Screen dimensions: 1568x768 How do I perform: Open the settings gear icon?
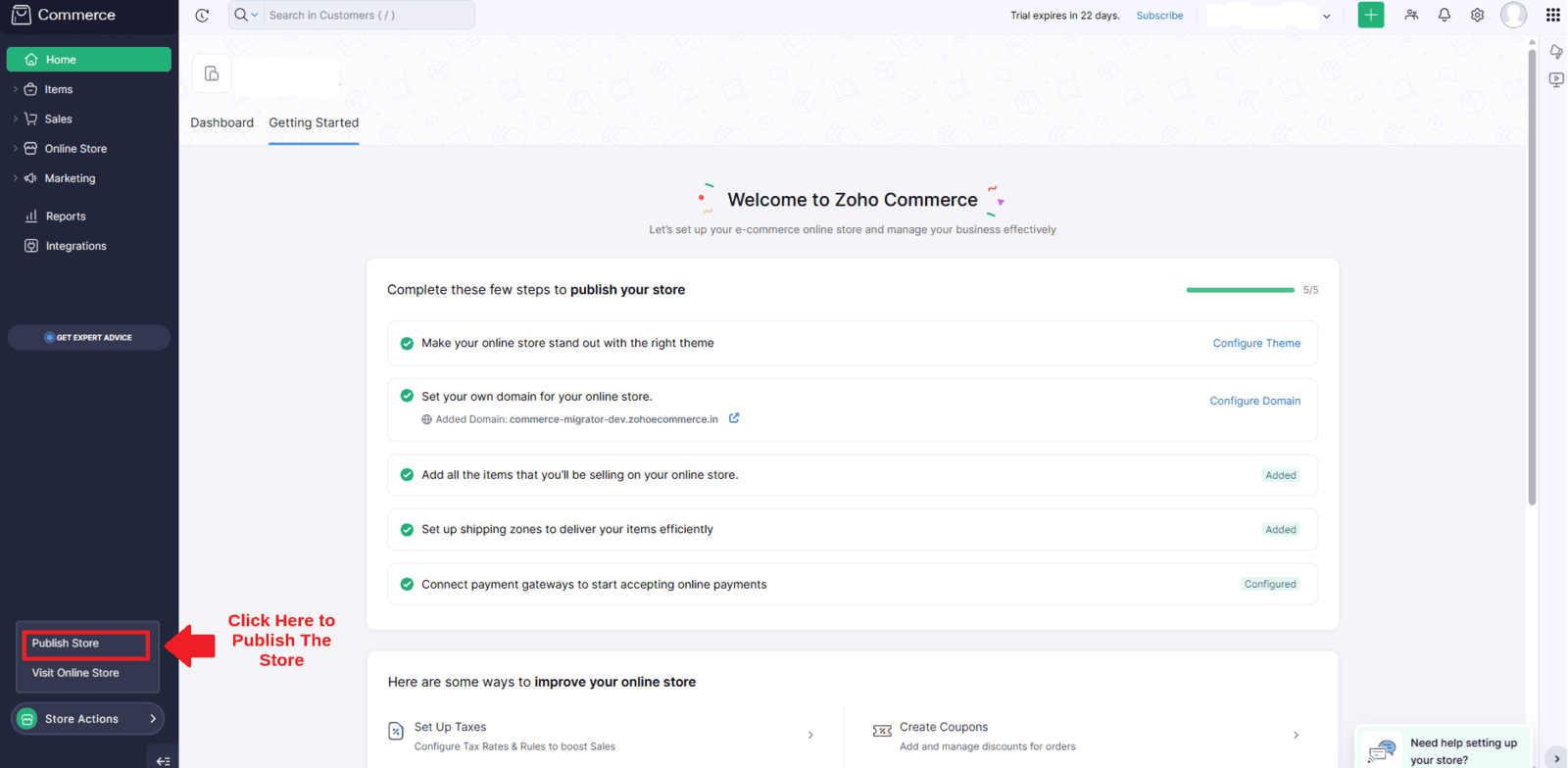tap(1477, 15)
